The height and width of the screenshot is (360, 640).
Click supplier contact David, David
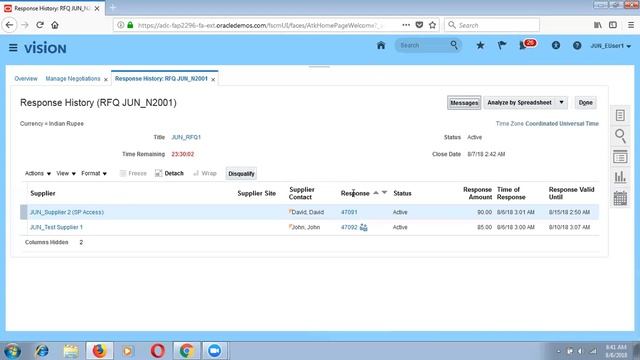pos(308,212)
